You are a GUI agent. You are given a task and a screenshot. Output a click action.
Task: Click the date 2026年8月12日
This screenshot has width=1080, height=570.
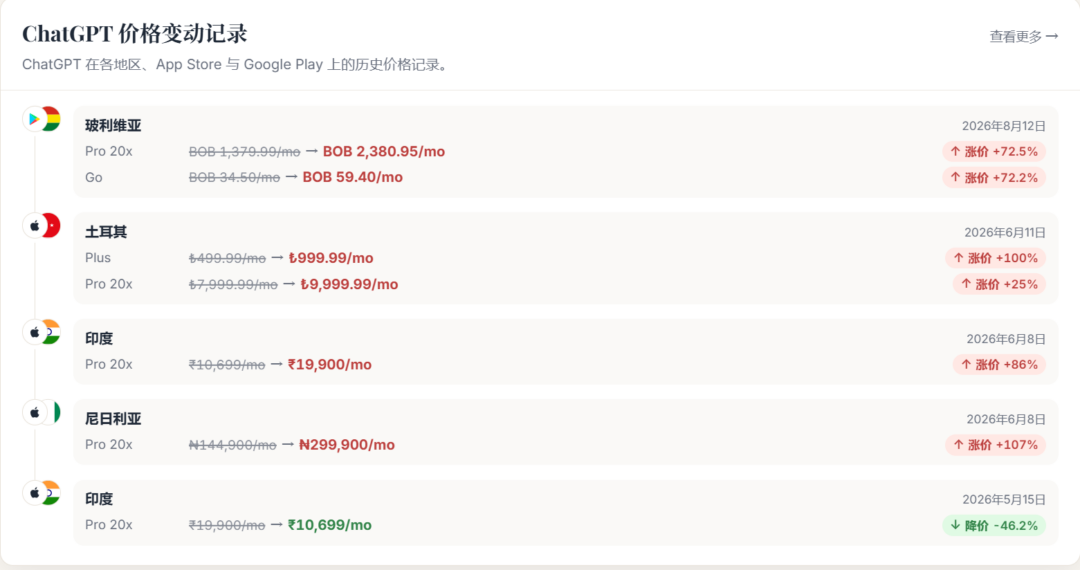[x=1004, y=126]
